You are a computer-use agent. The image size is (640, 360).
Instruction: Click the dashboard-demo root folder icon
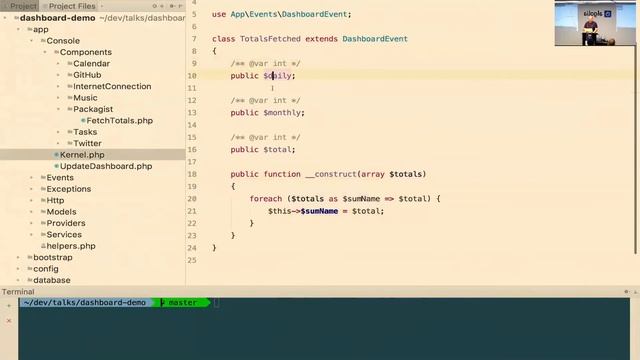(17, 18)
